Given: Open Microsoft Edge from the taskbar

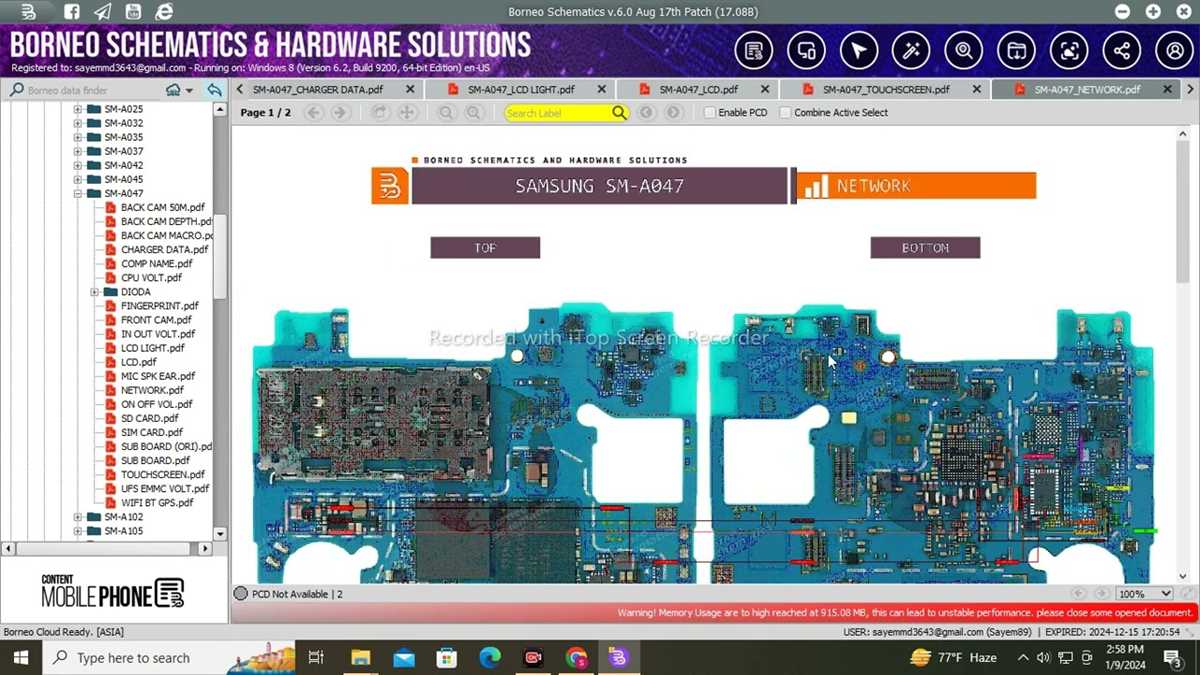Looking at the screenshot, I should point(490,657).
